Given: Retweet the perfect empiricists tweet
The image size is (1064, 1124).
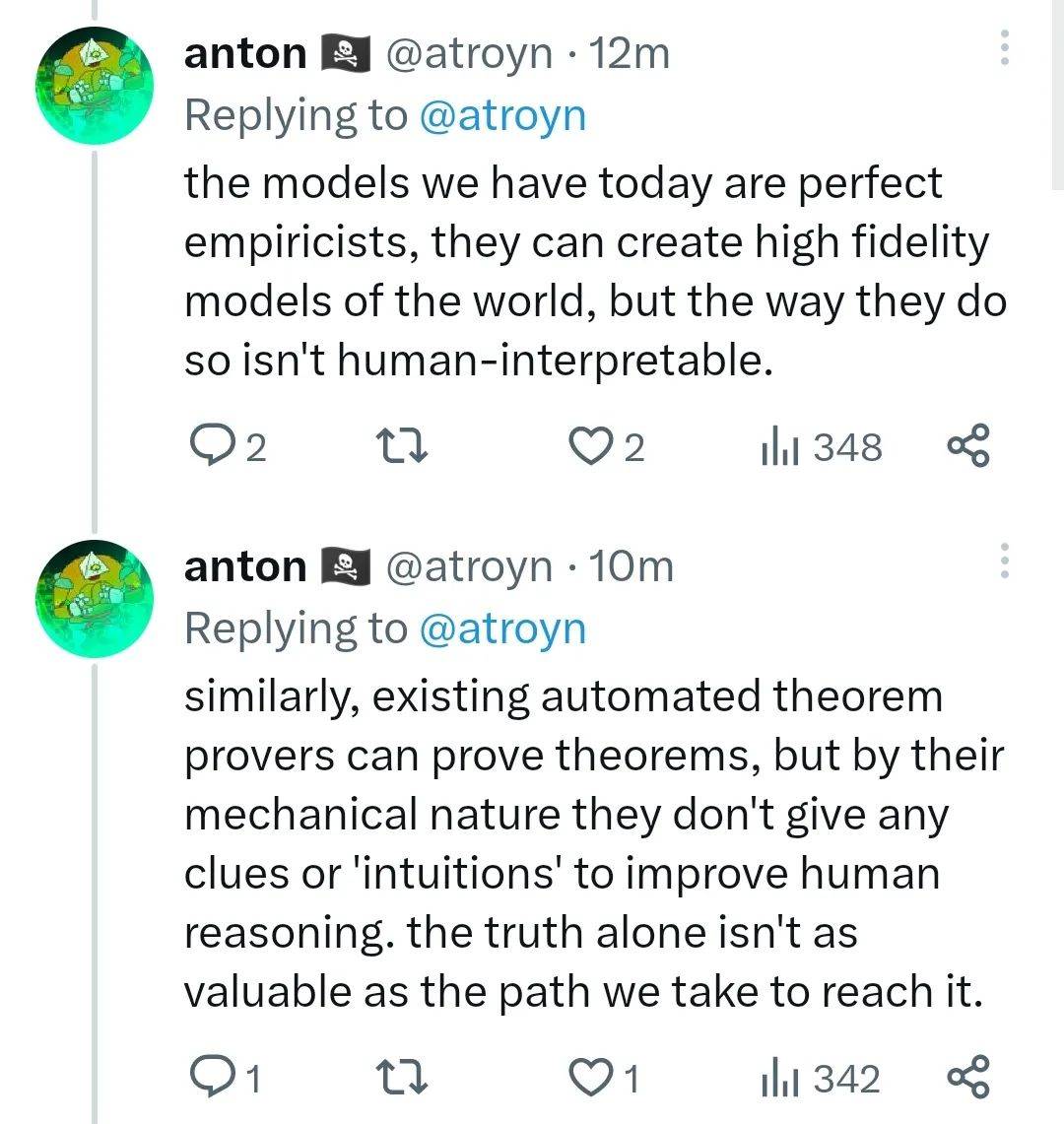Looking at the screenshot, I should pyautogui.click(x=403, y=448).
